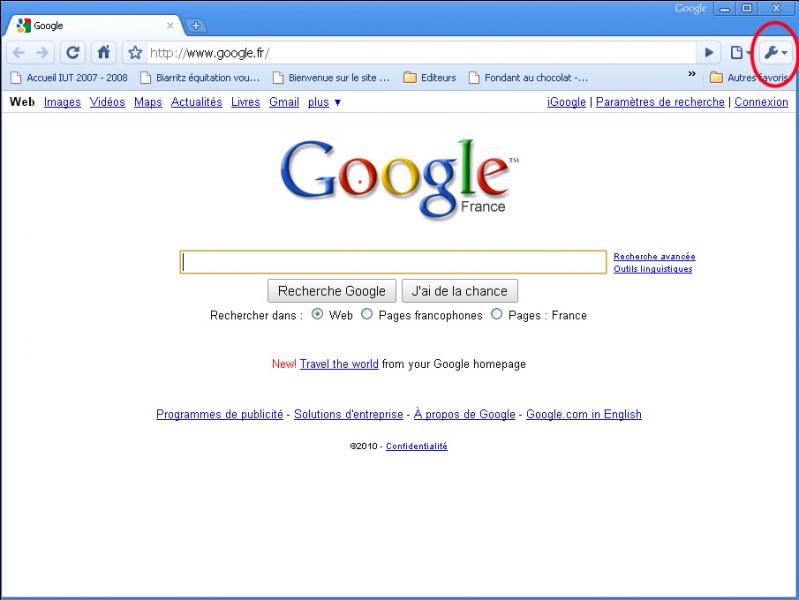Viewport: 799px width, 600px height.
Task: Open the Vidéos link
Action: [107, 102]
